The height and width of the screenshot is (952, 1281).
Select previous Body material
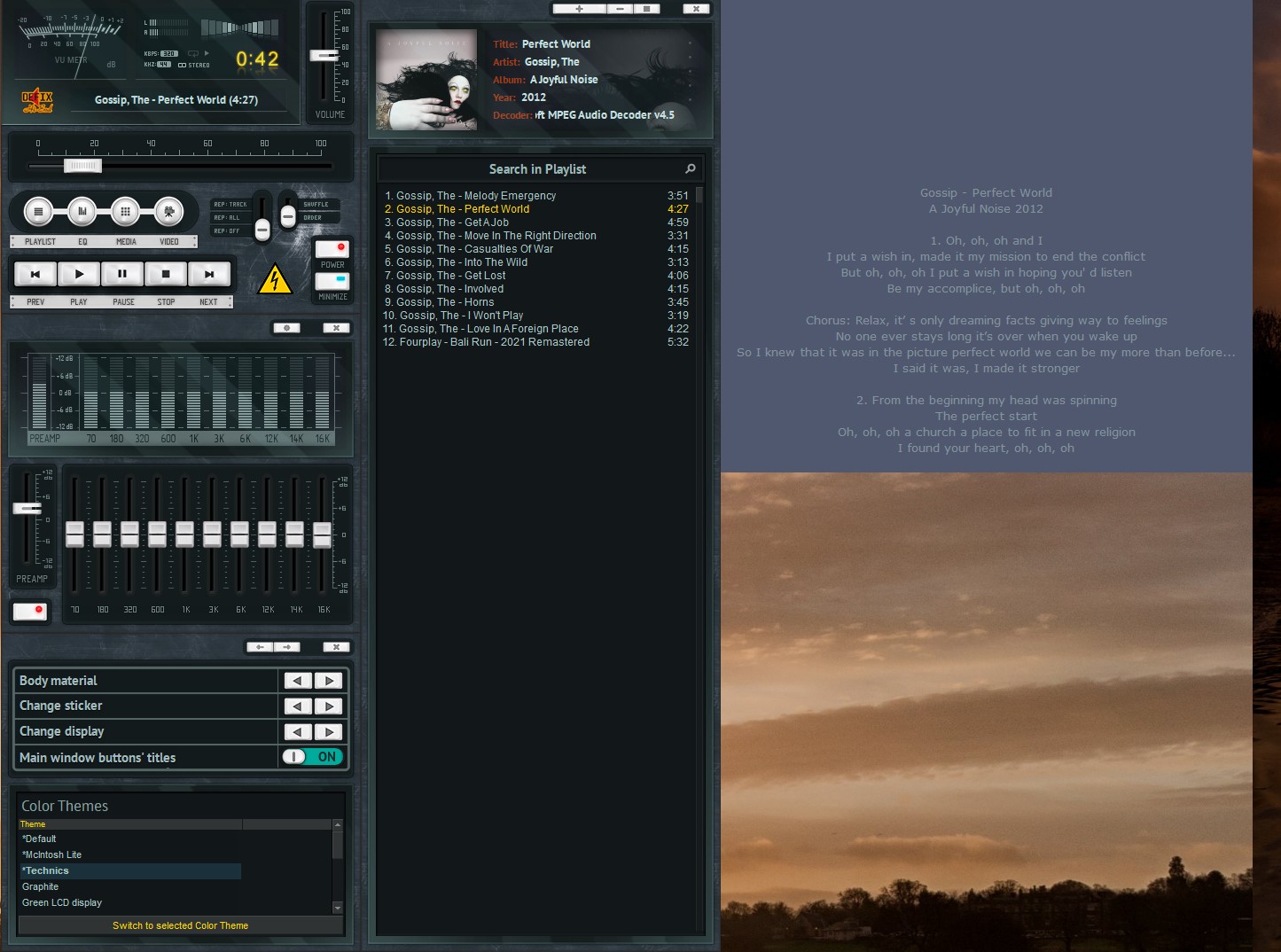point(298,681)
